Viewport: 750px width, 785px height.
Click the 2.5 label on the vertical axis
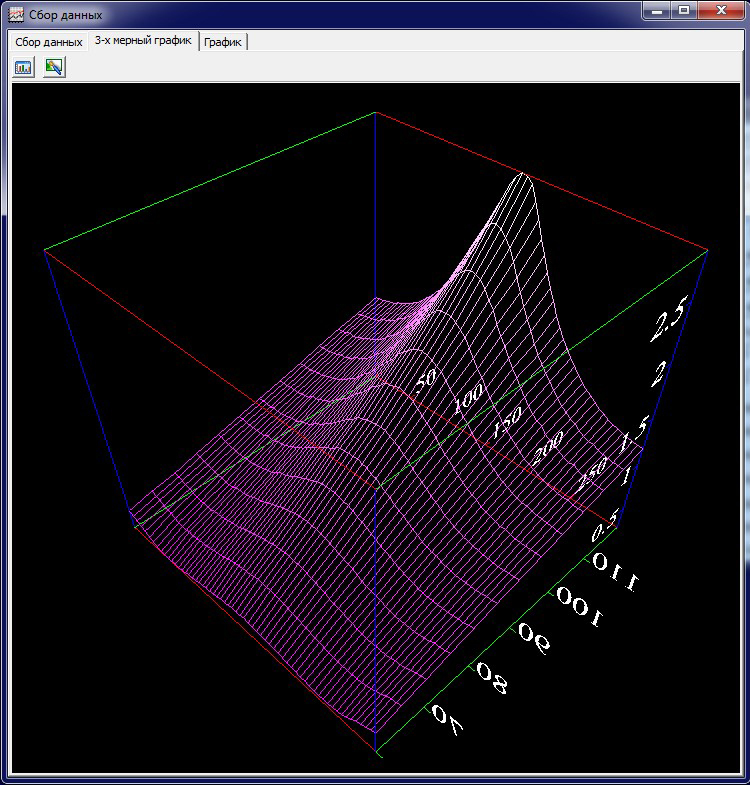click(x=667, y=323)
